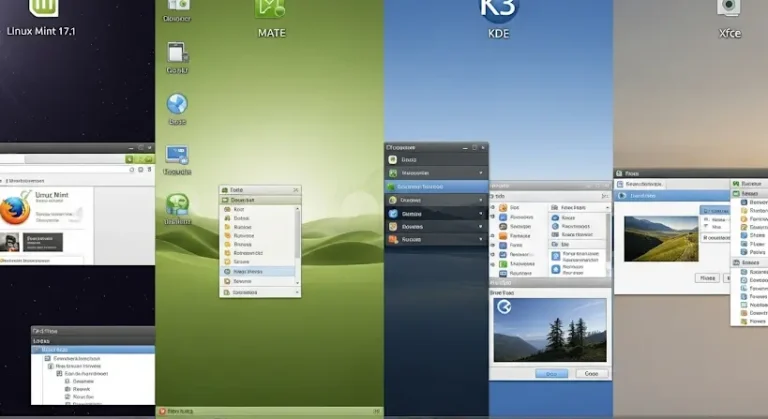Click the white button beside the blue KDE dialog button
This screenshot has height=419, width=768.
pos(591,374)
